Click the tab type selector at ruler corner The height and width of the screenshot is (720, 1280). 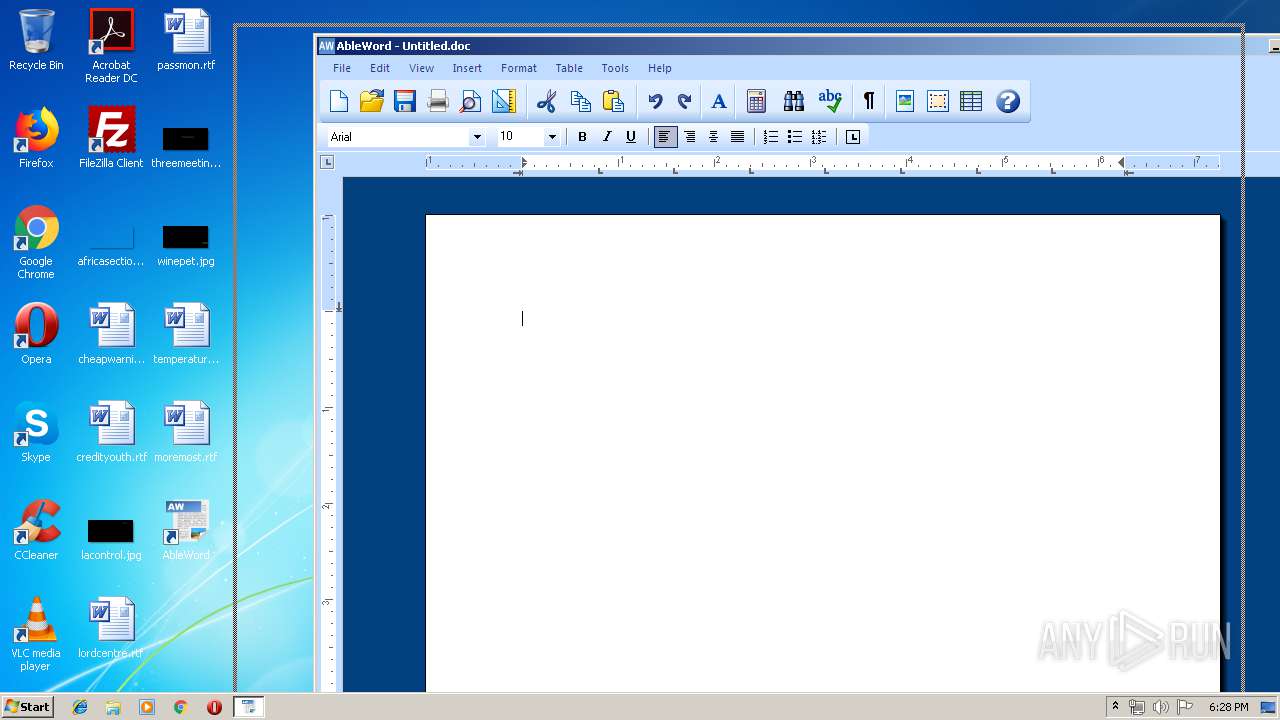click(328, 163)
